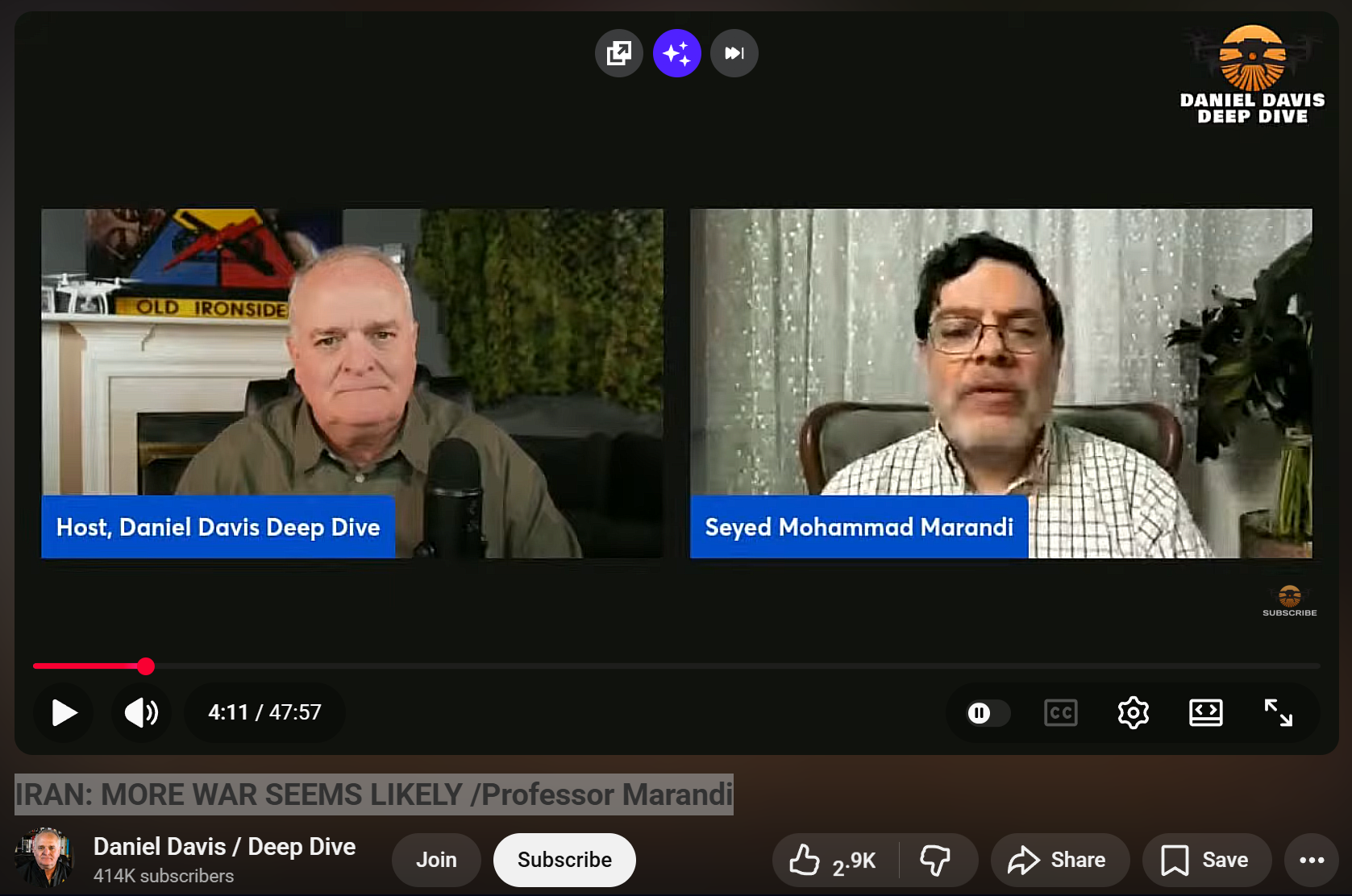Toggle the autoplay switch

(988, 713)
